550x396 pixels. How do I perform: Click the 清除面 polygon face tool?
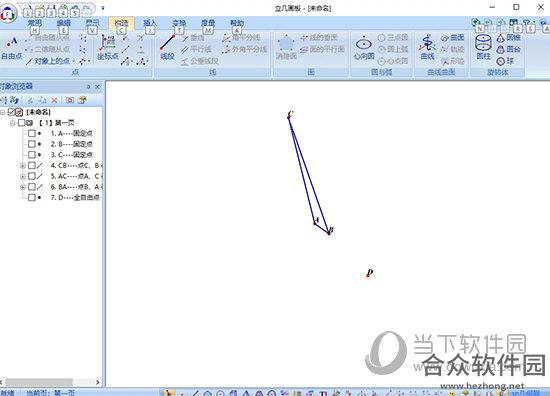coord(286,47)
